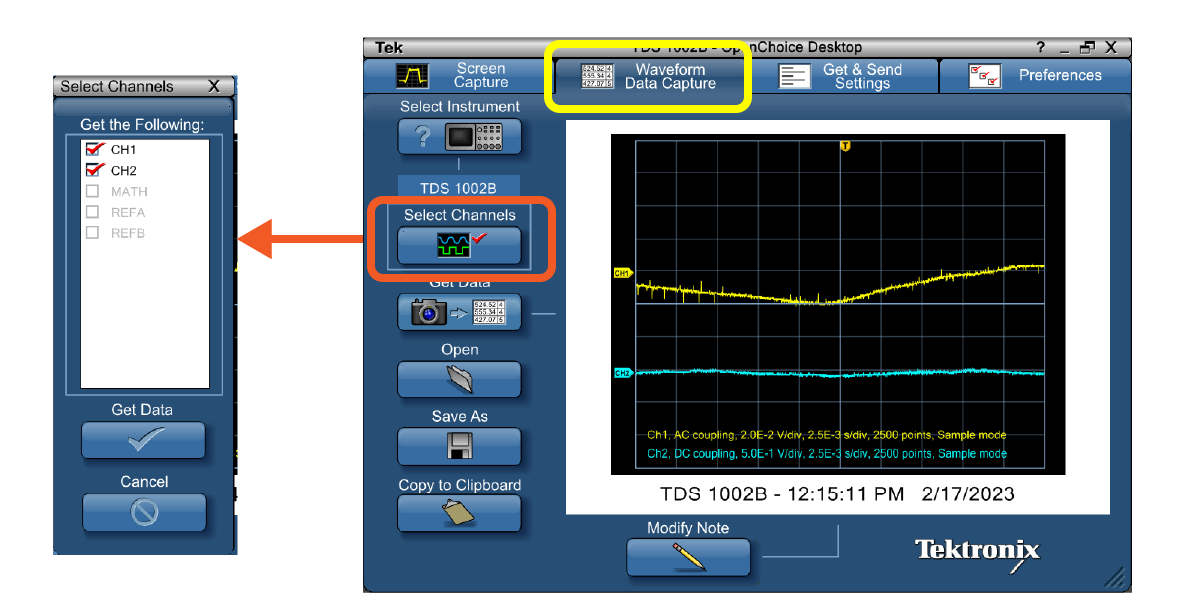
Task: Go to the Preferences tab
Action: click(1035, 76)
